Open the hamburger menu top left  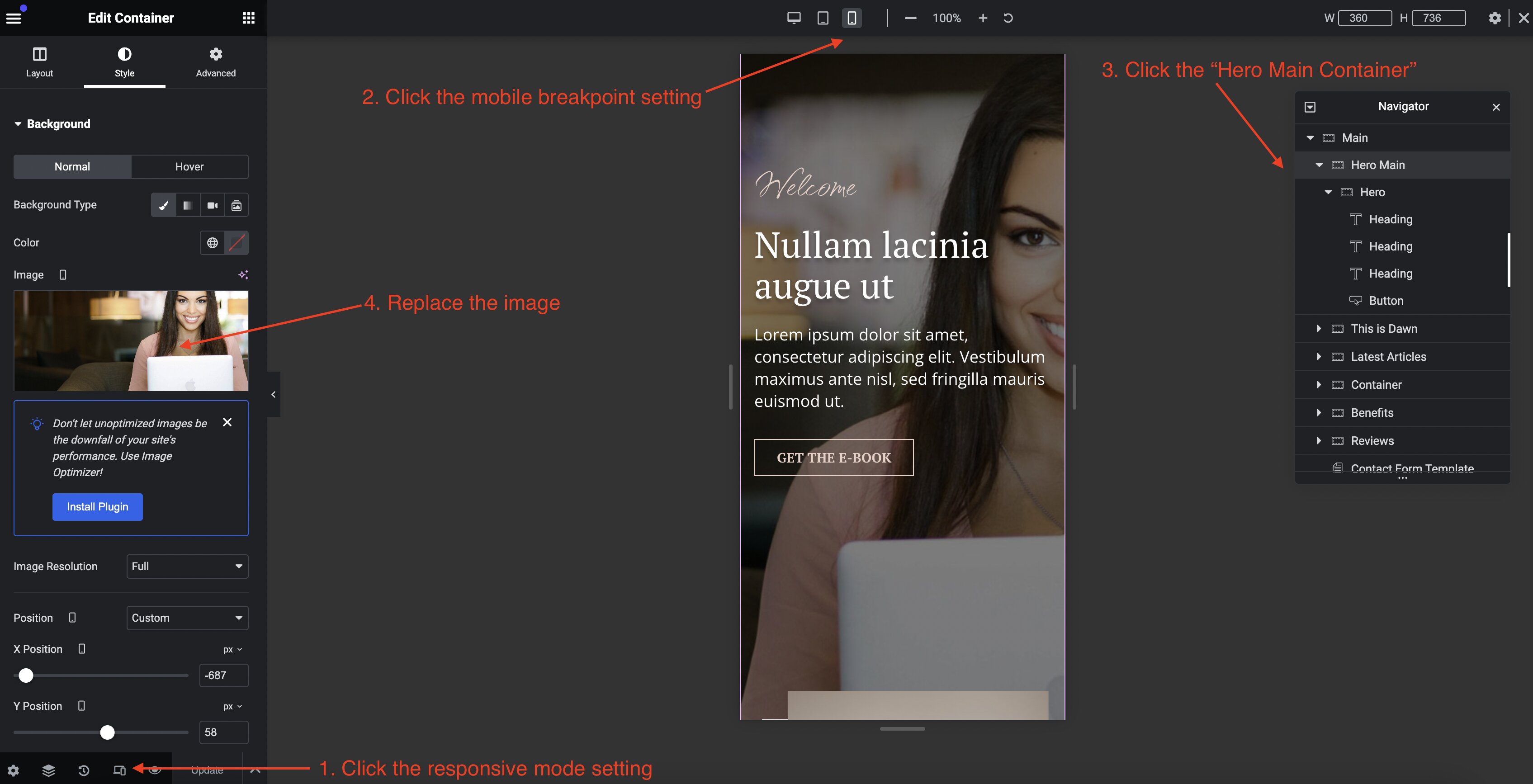[x=14, y=17]
